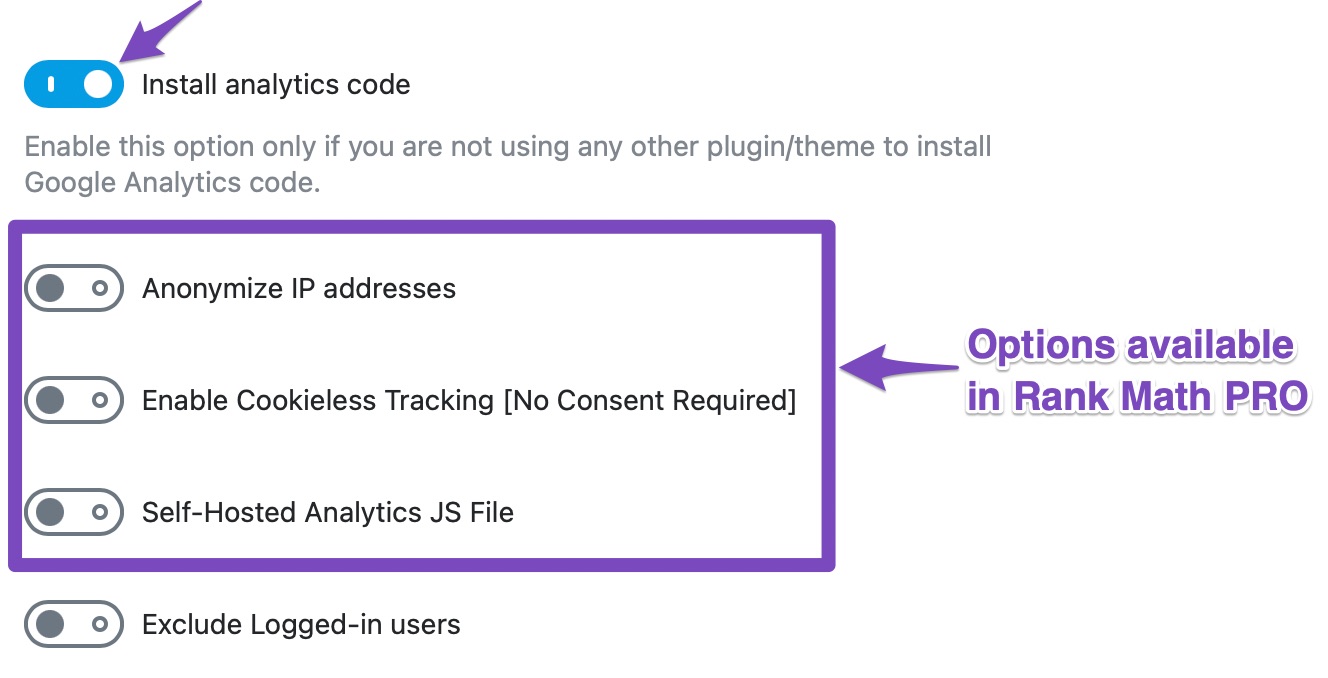Click the "[No Consent Required]" bracketed text

pyautogui.click(x=649, y=401)
